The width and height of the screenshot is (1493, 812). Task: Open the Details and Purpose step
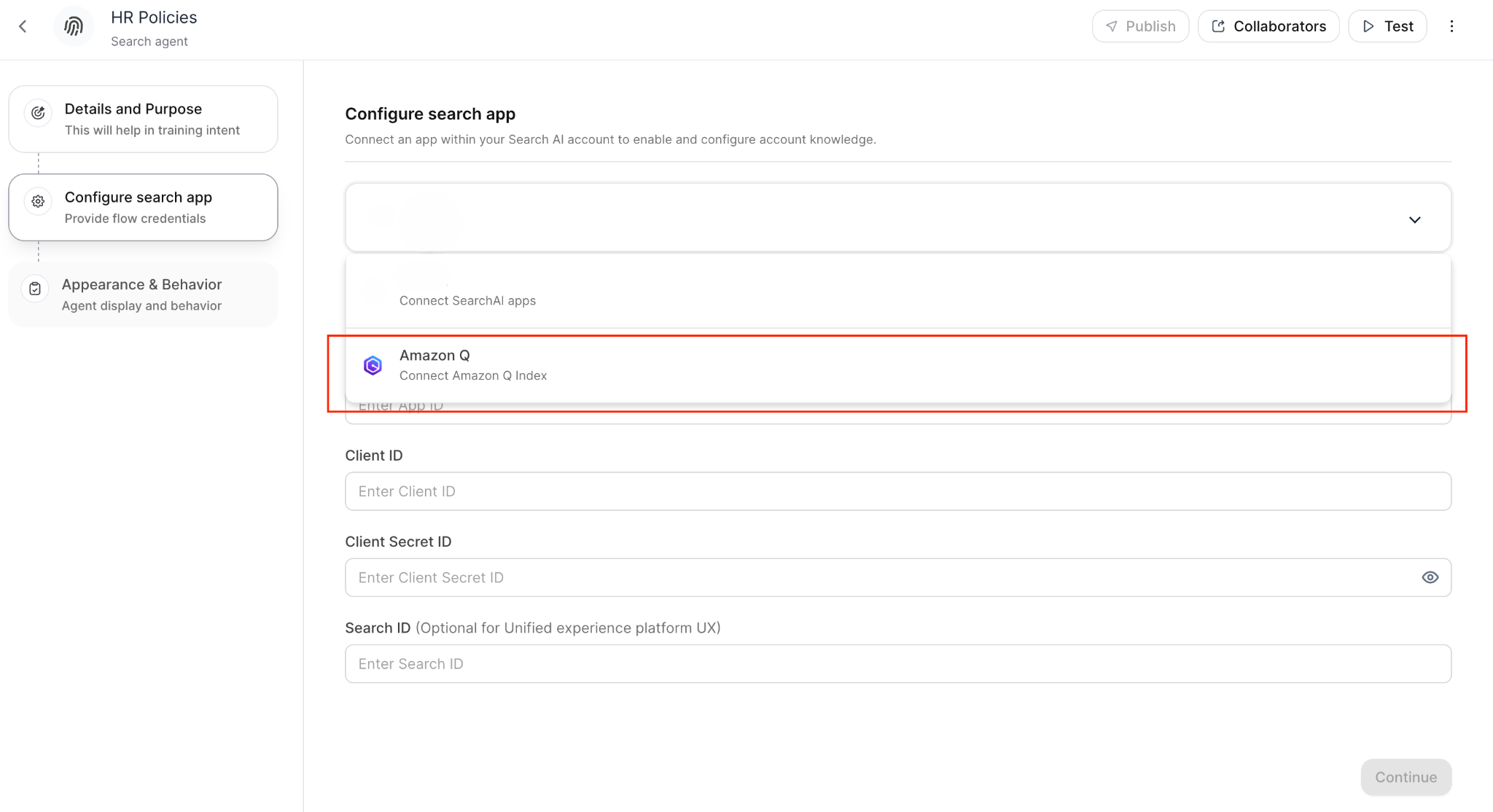coord(143,119)
